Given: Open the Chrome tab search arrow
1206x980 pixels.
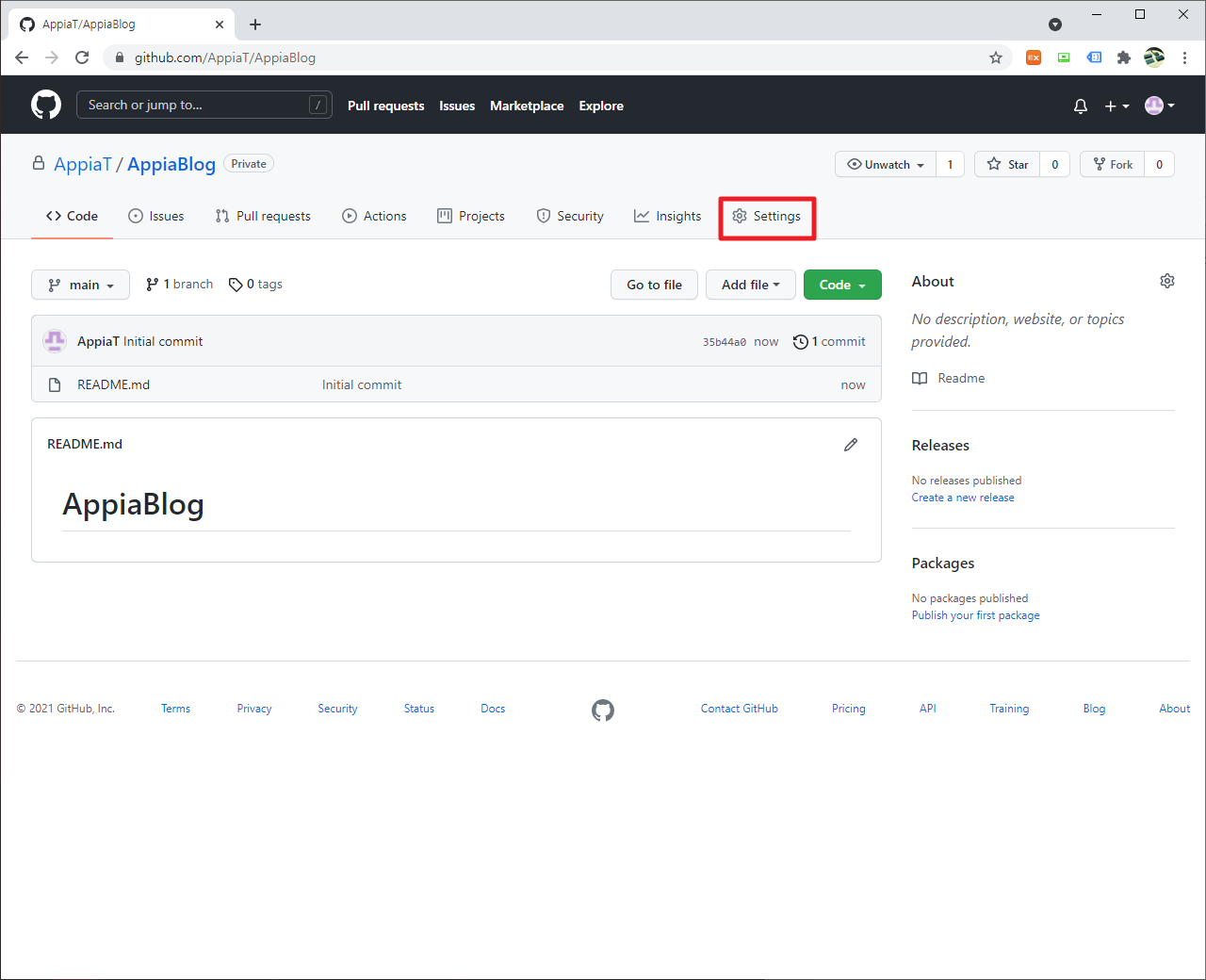Looking at the screenshot, I should [x=1055, y=24].
